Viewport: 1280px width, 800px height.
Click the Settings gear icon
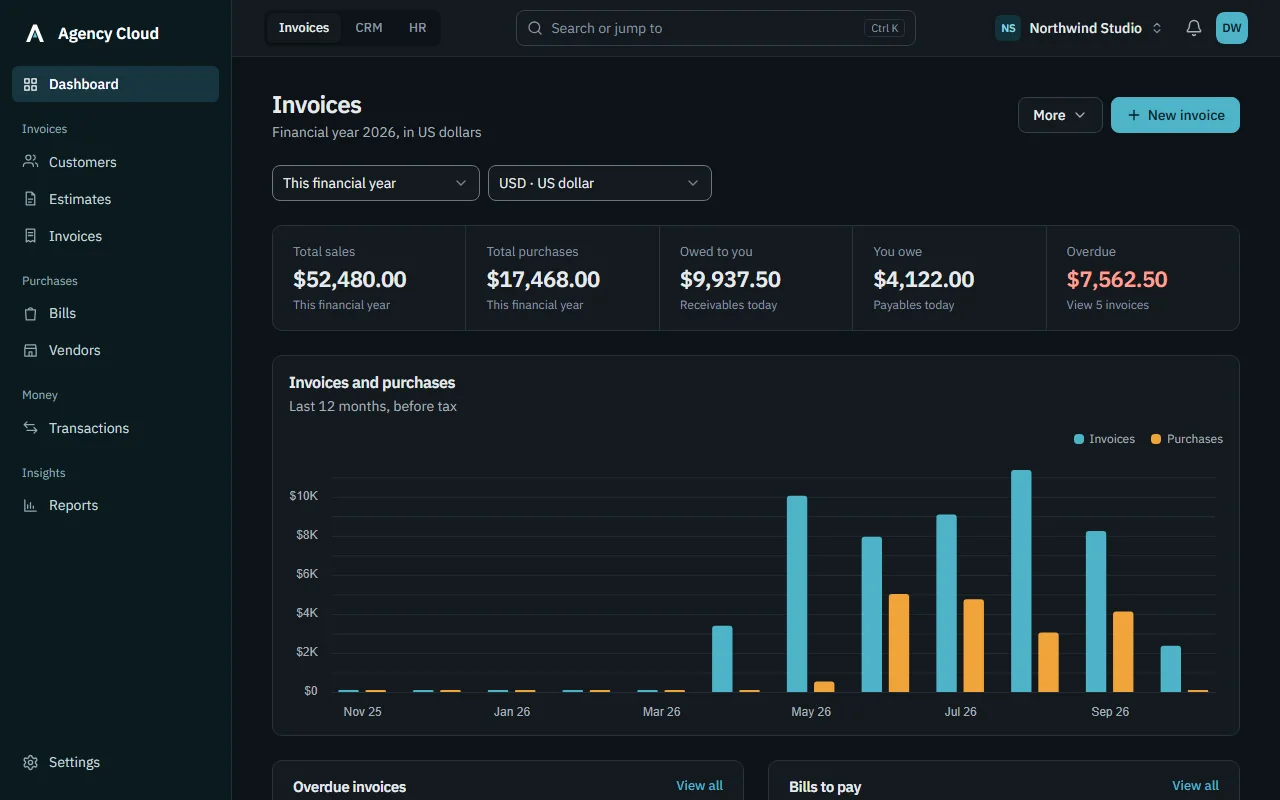click(30, 762)
